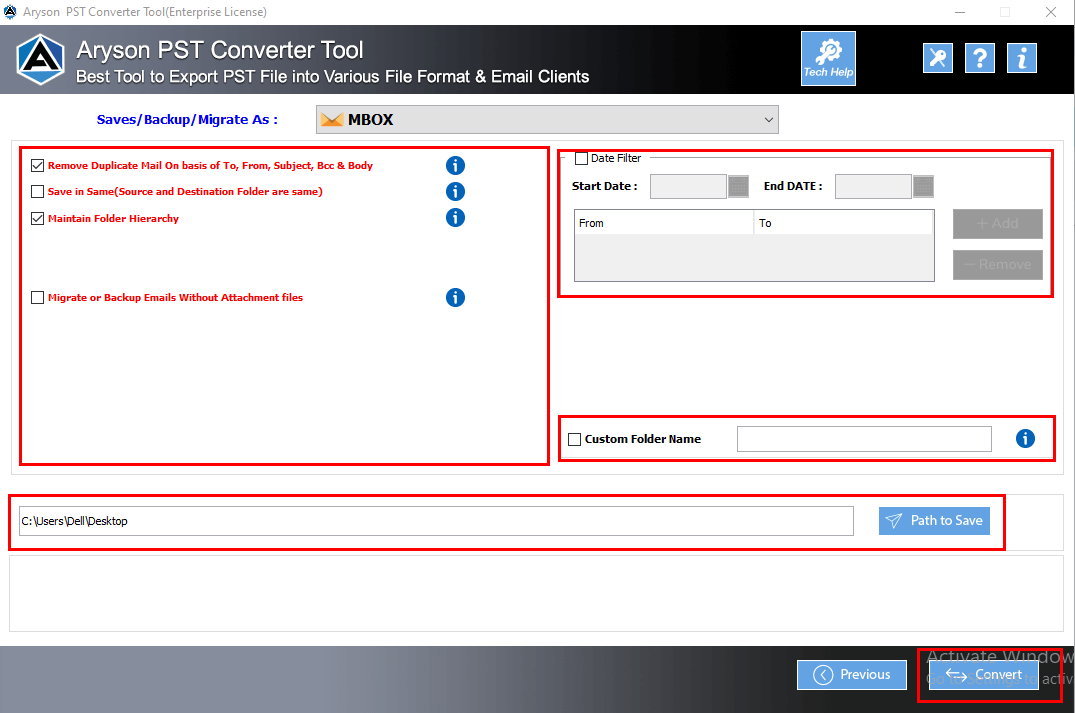Open the Tech Help support icon
This screenshot has width=1075, height=713.
click(828, 58)
